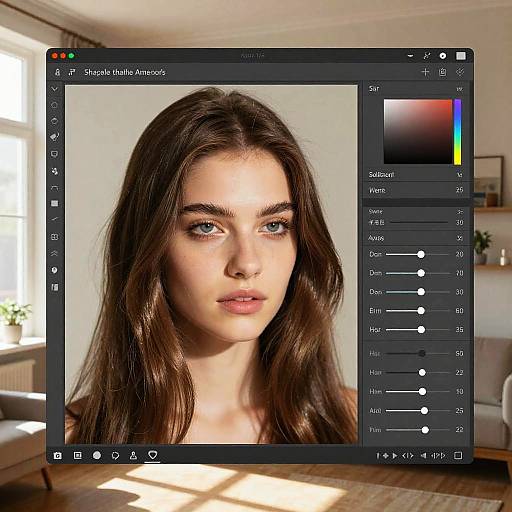The image size is (512, 512).
Task: Select the home icon in the left toolbar
Action: (x=54, y=105)
